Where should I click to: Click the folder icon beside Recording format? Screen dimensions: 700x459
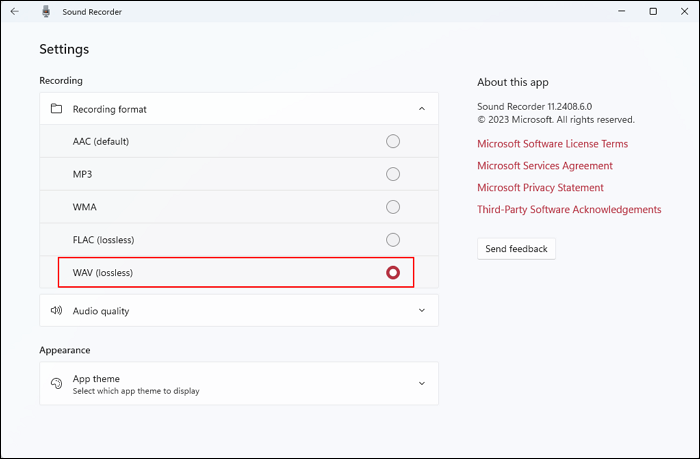click(x=56, y=108)
